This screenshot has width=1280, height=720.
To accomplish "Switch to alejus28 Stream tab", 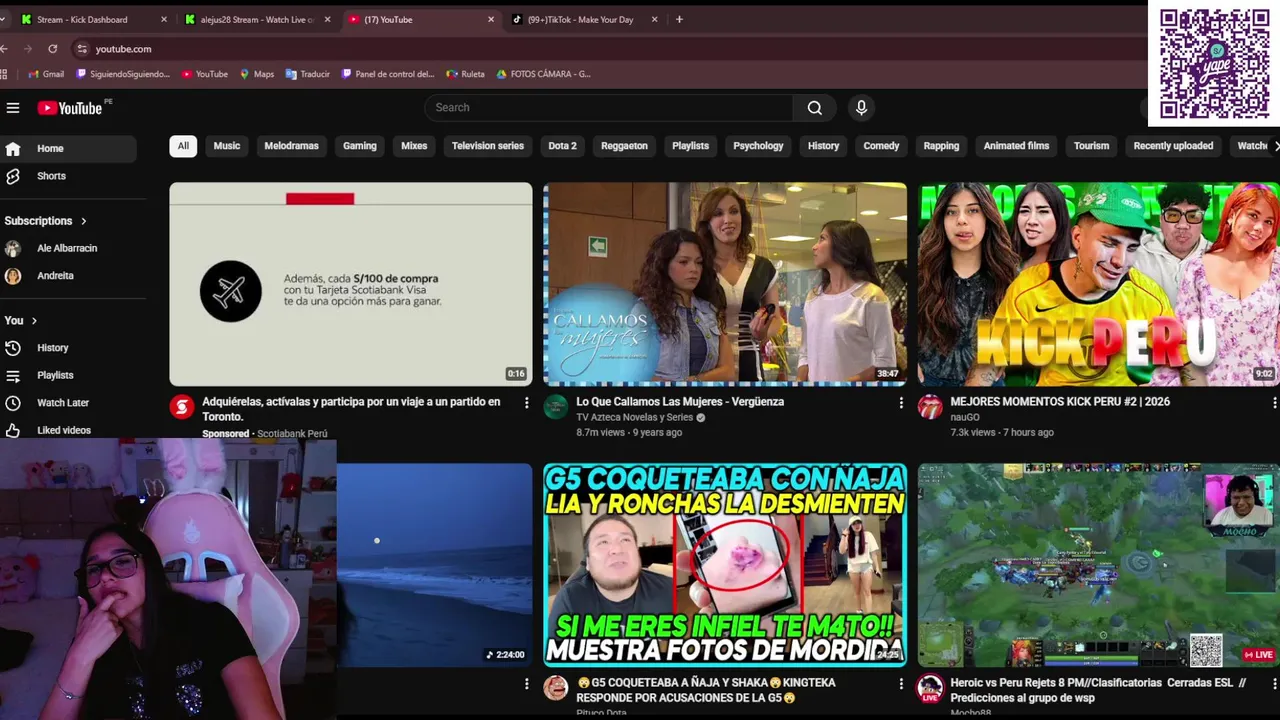I will (x=256, y=19).
